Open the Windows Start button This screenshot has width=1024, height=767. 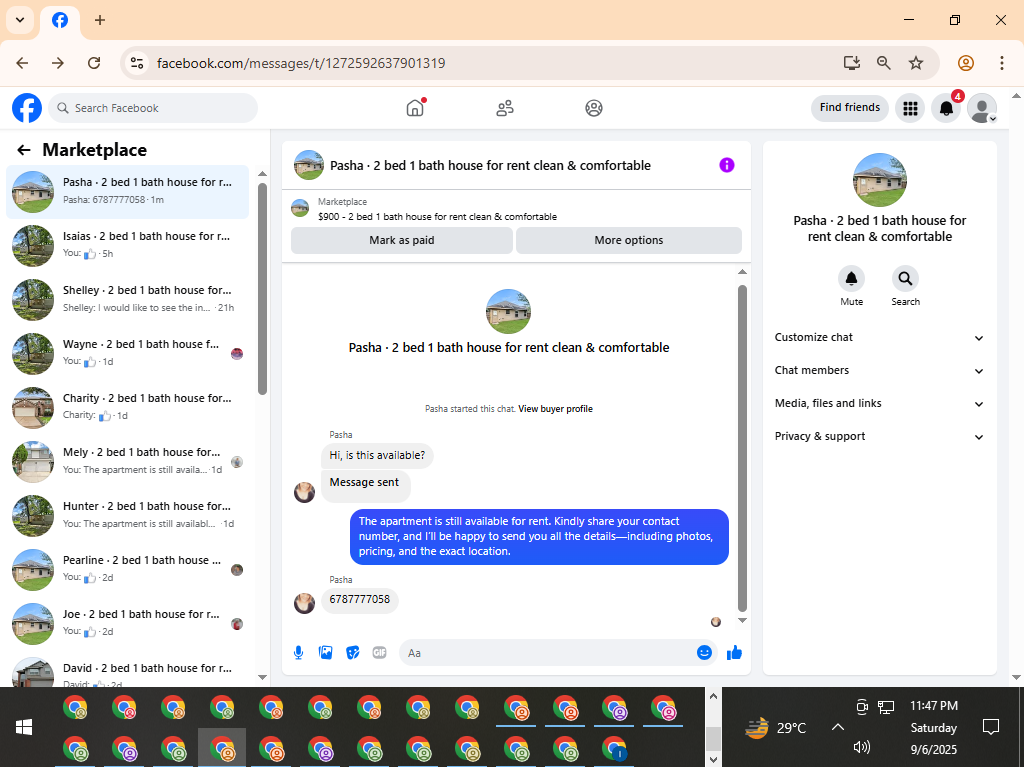24,727
